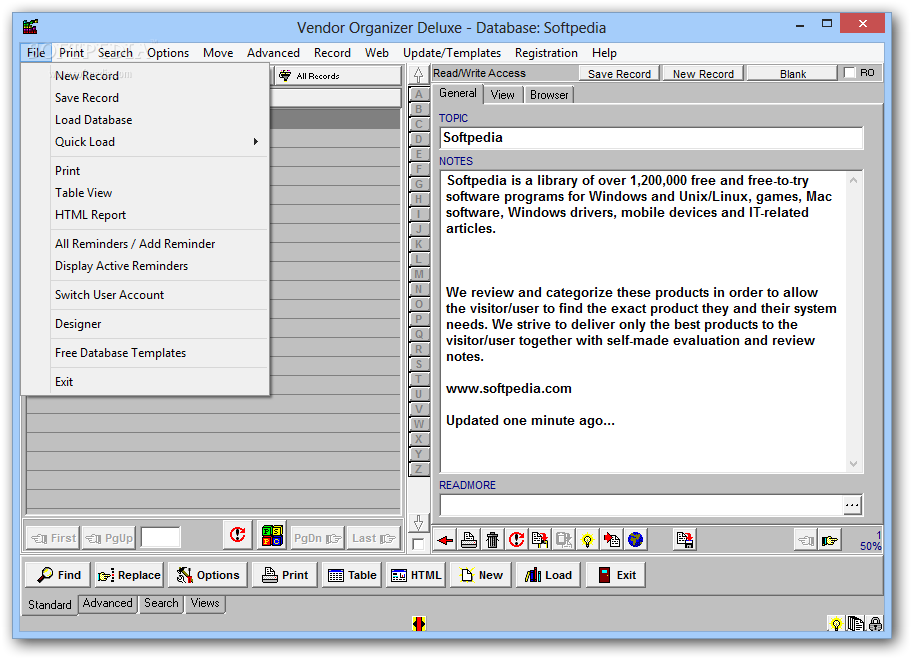Click the globe web icon
The image size is (912, 659).
[635, 540]
